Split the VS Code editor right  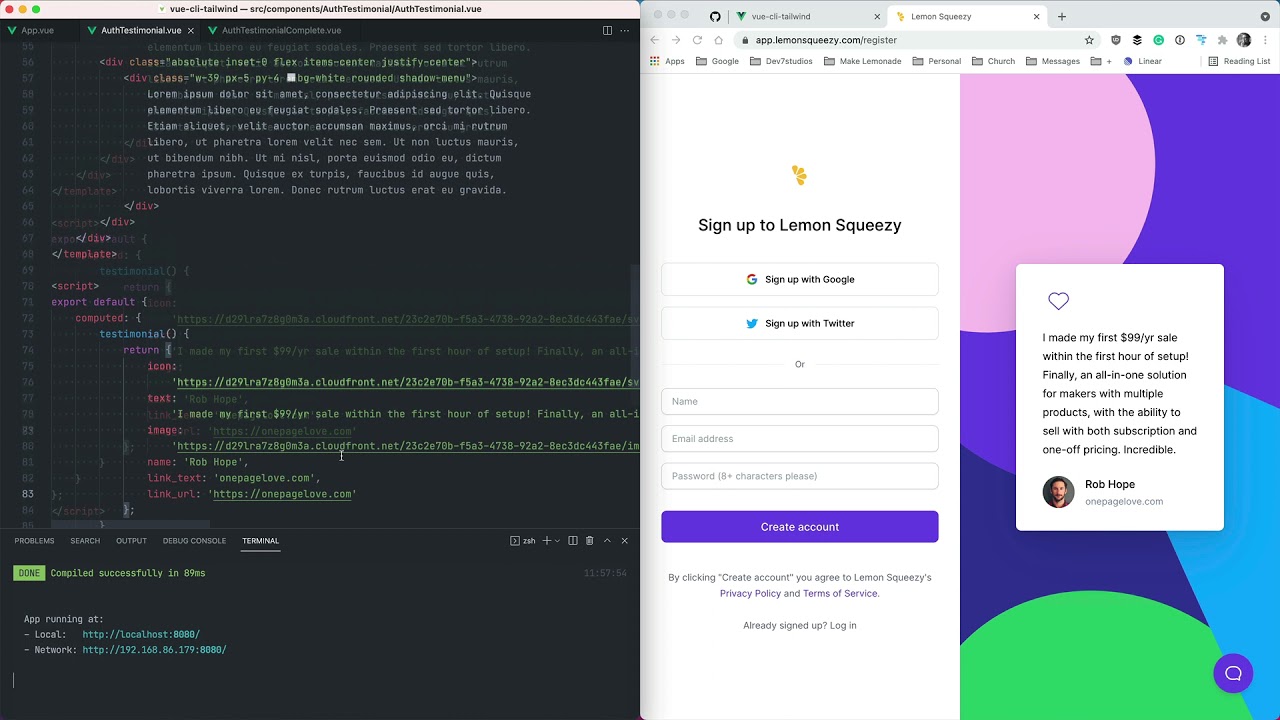pyautogui.click(x=607, y=30)
